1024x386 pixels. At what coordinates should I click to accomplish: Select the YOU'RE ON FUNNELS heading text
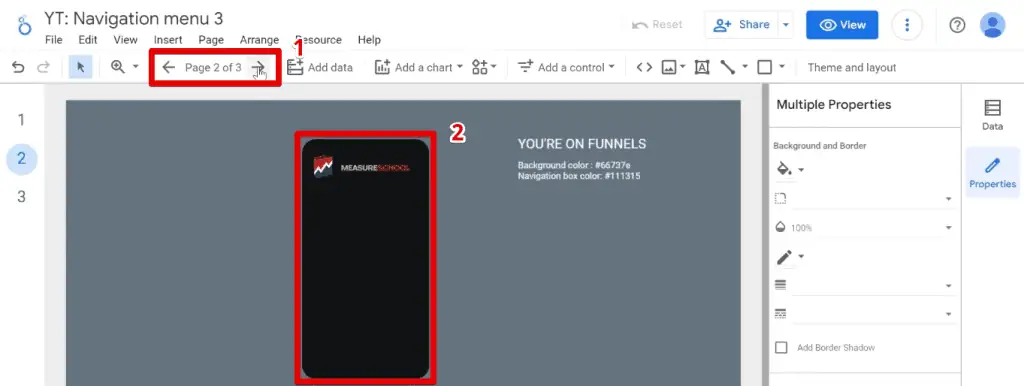tap(582, 144)
